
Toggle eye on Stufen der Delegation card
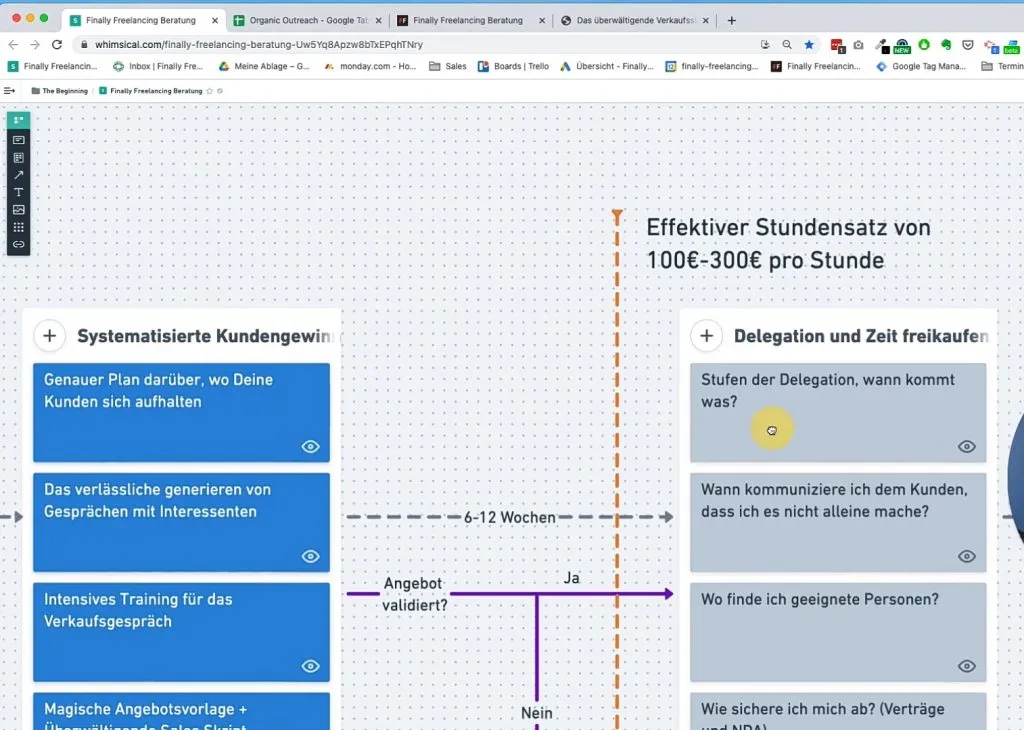pyautogui.click(x=967, y=447)
